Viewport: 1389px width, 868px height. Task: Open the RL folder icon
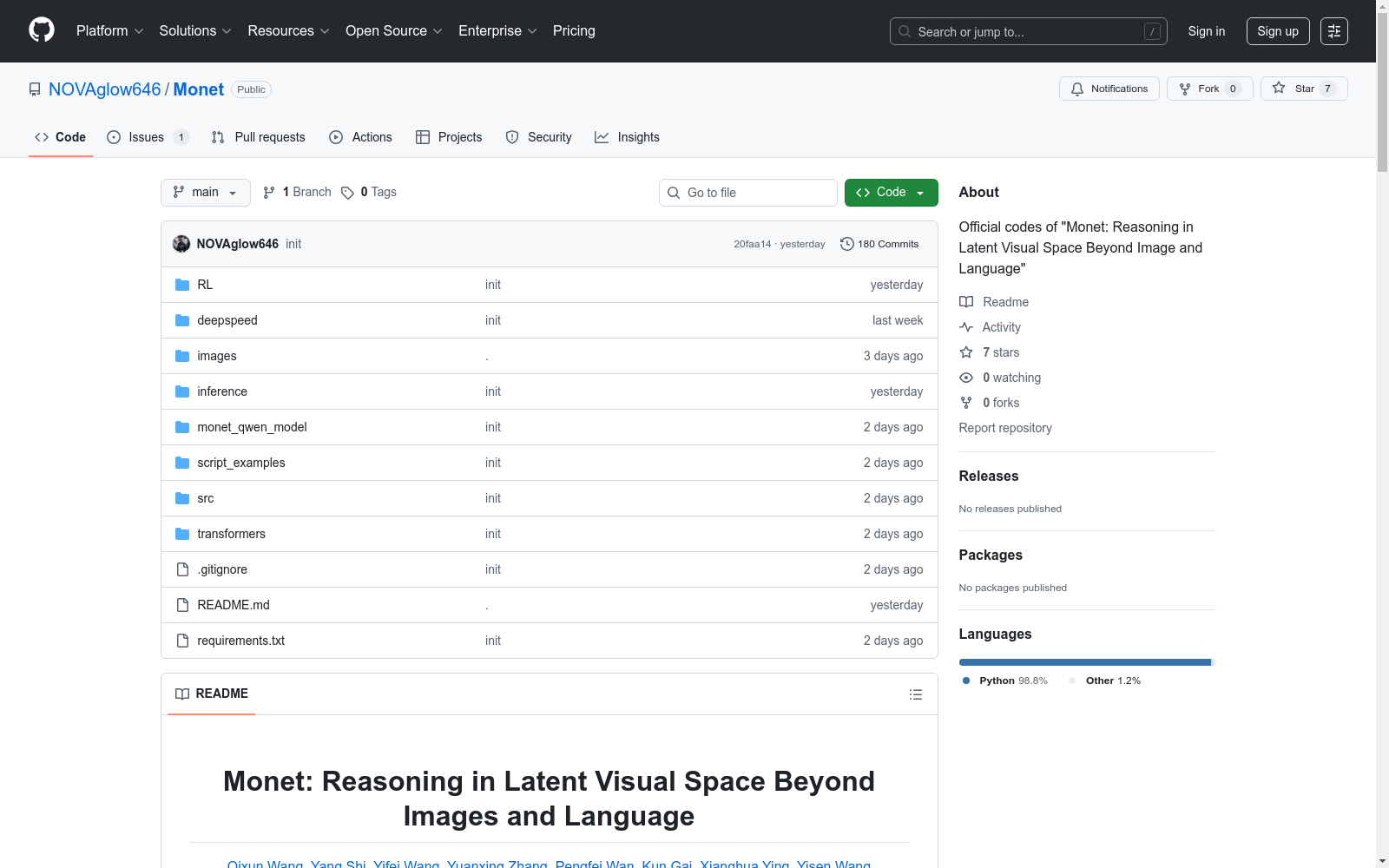[x=182, y=285]
